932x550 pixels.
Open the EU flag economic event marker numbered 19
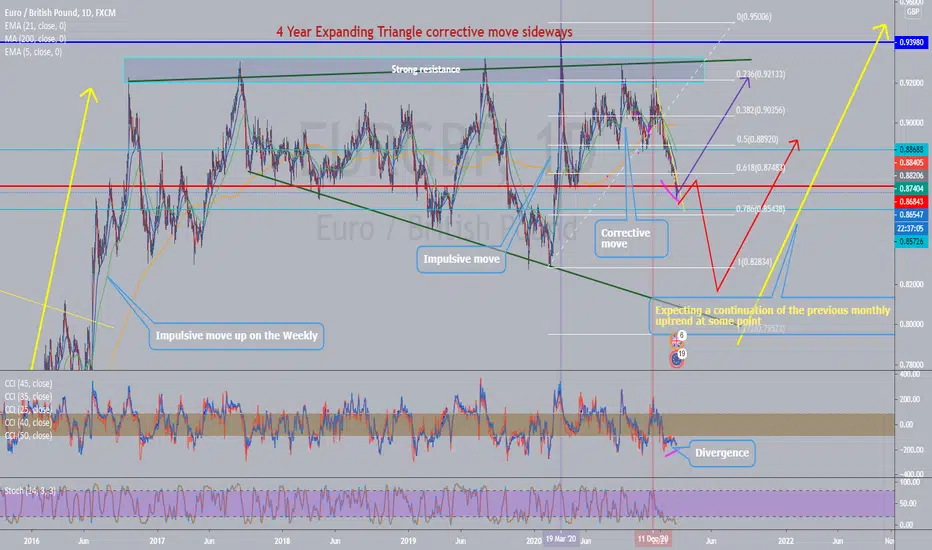pos(677,358)
